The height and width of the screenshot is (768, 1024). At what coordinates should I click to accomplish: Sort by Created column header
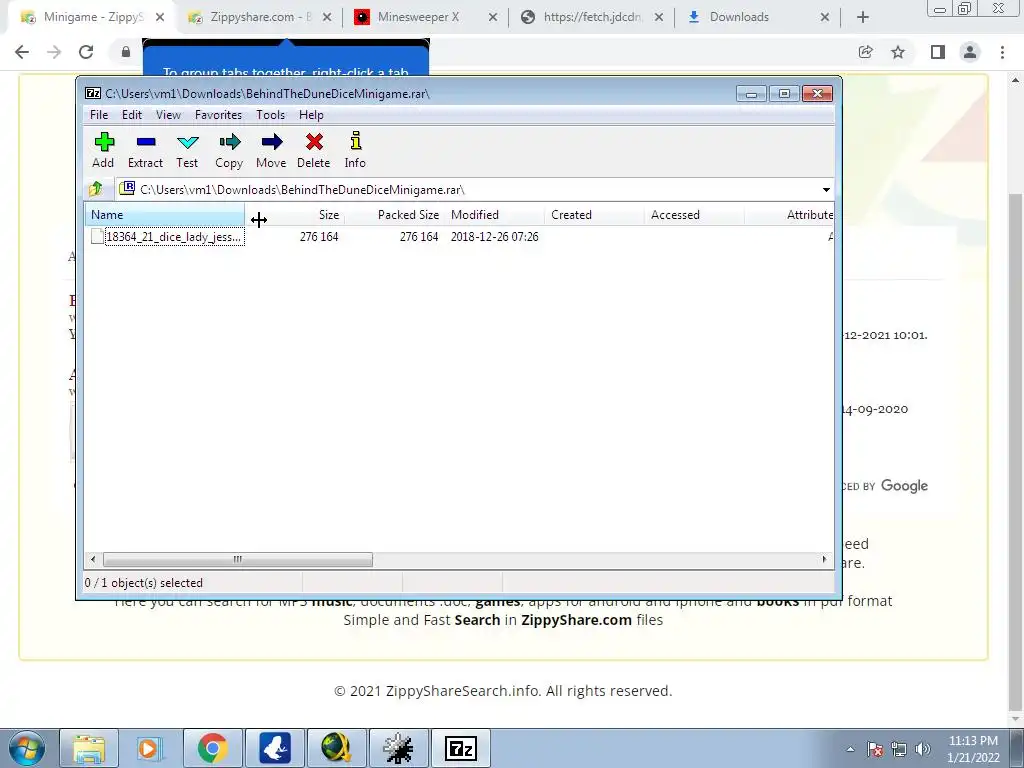pyautogui.click(x=594, y=215)
